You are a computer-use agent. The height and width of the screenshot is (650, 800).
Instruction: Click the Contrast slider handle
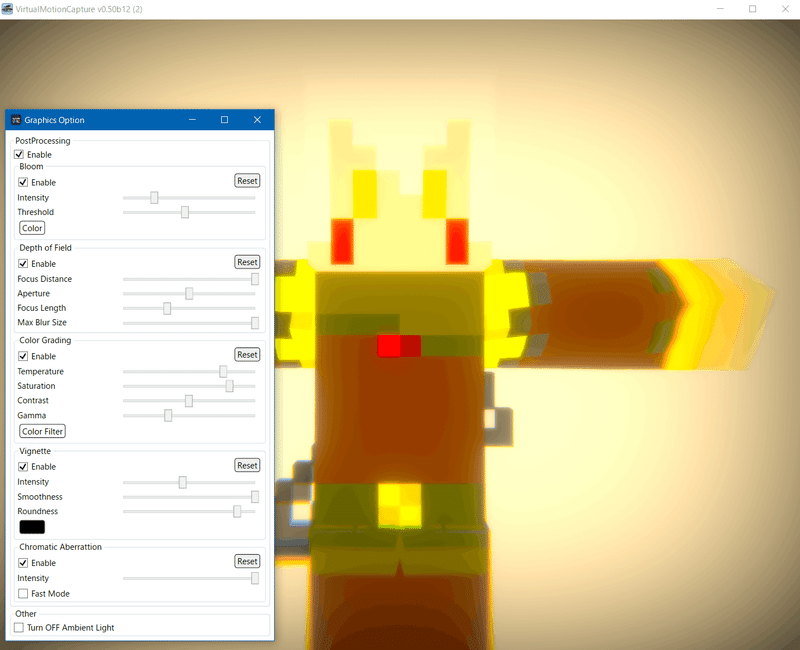pos(189,401)
